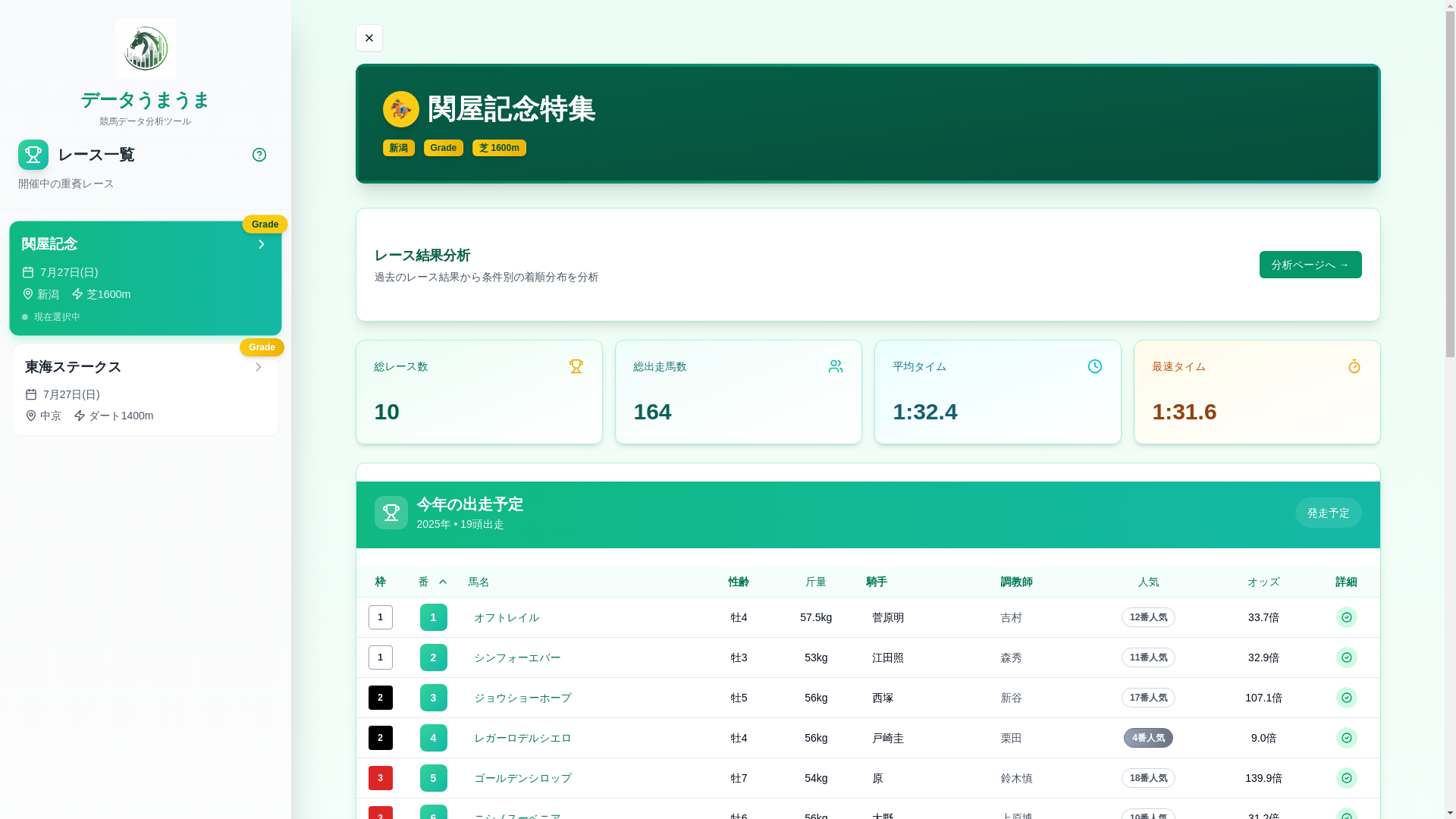Click horse number 5 green badge
This screenshot has height=819, width=1456.
point(434,778)
